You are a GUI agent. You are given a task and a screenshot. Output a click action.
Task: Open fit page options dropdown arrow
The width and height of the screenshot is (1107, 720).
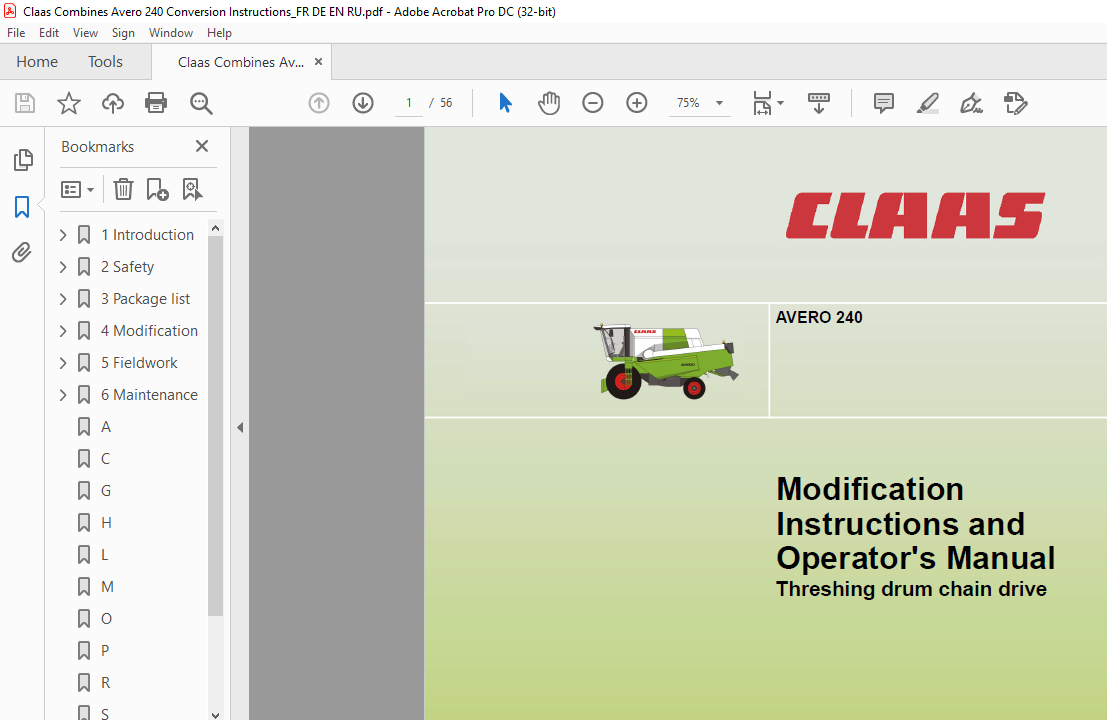click(780, 103)
